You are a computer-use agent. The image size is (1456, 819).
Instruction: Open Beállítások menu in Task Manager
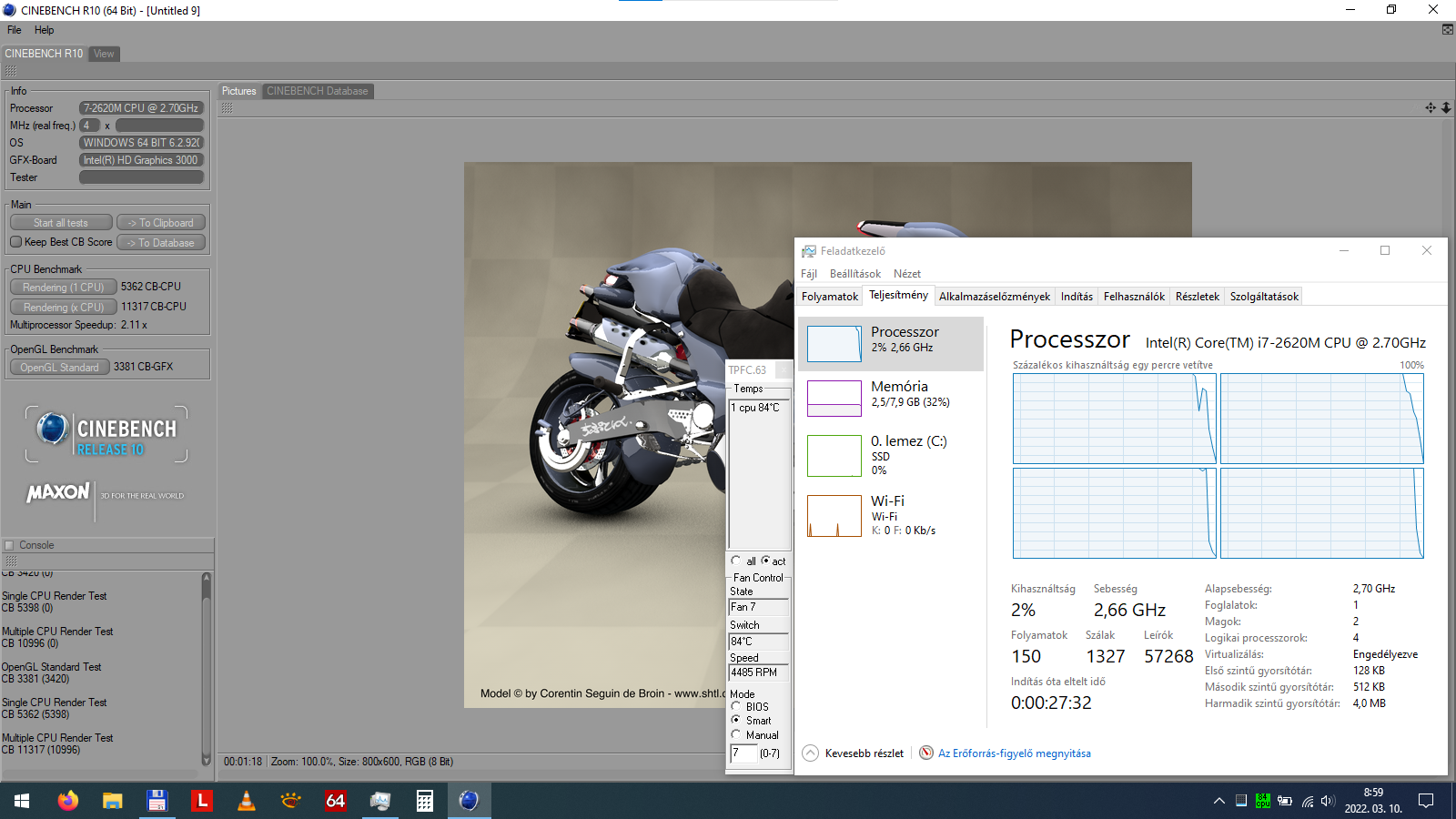[x=854, y=274]
